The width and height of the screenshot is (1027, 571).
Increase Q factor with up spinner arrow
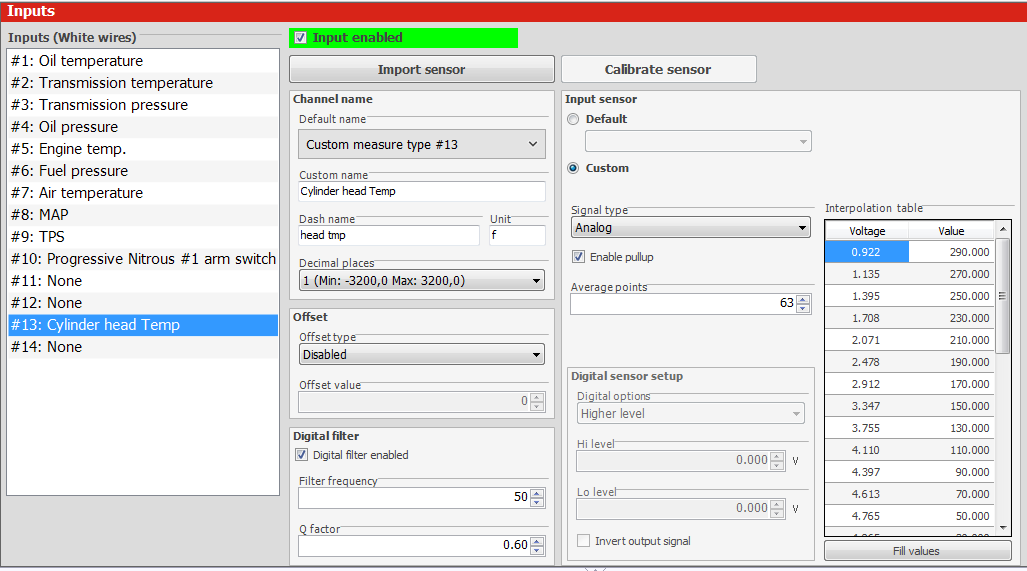[x=537, y=541]
